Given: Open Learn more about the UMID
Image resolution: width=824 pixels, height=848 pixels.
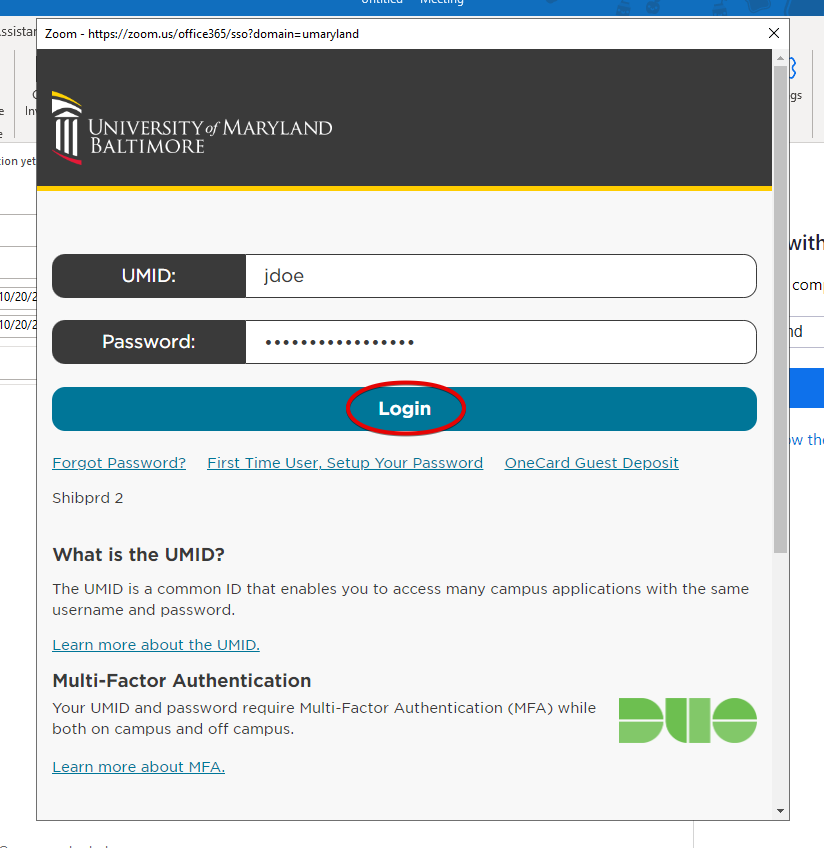Looking at the screenshot, I should (x=156, y=645).
